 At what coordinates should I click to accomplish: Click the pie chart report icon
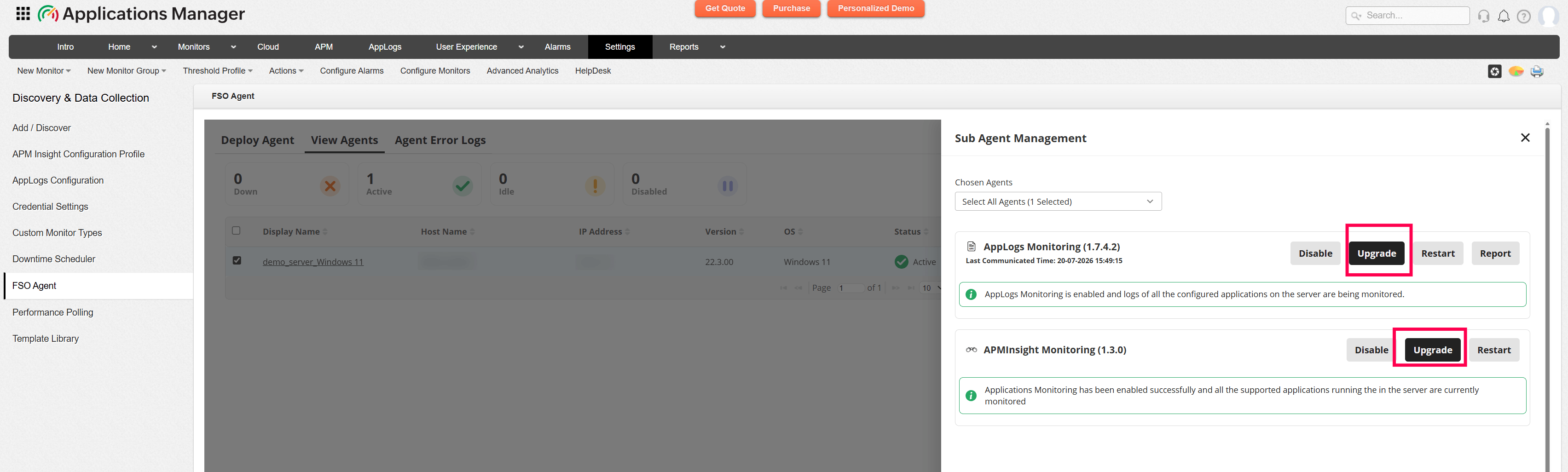[1516, 71]
